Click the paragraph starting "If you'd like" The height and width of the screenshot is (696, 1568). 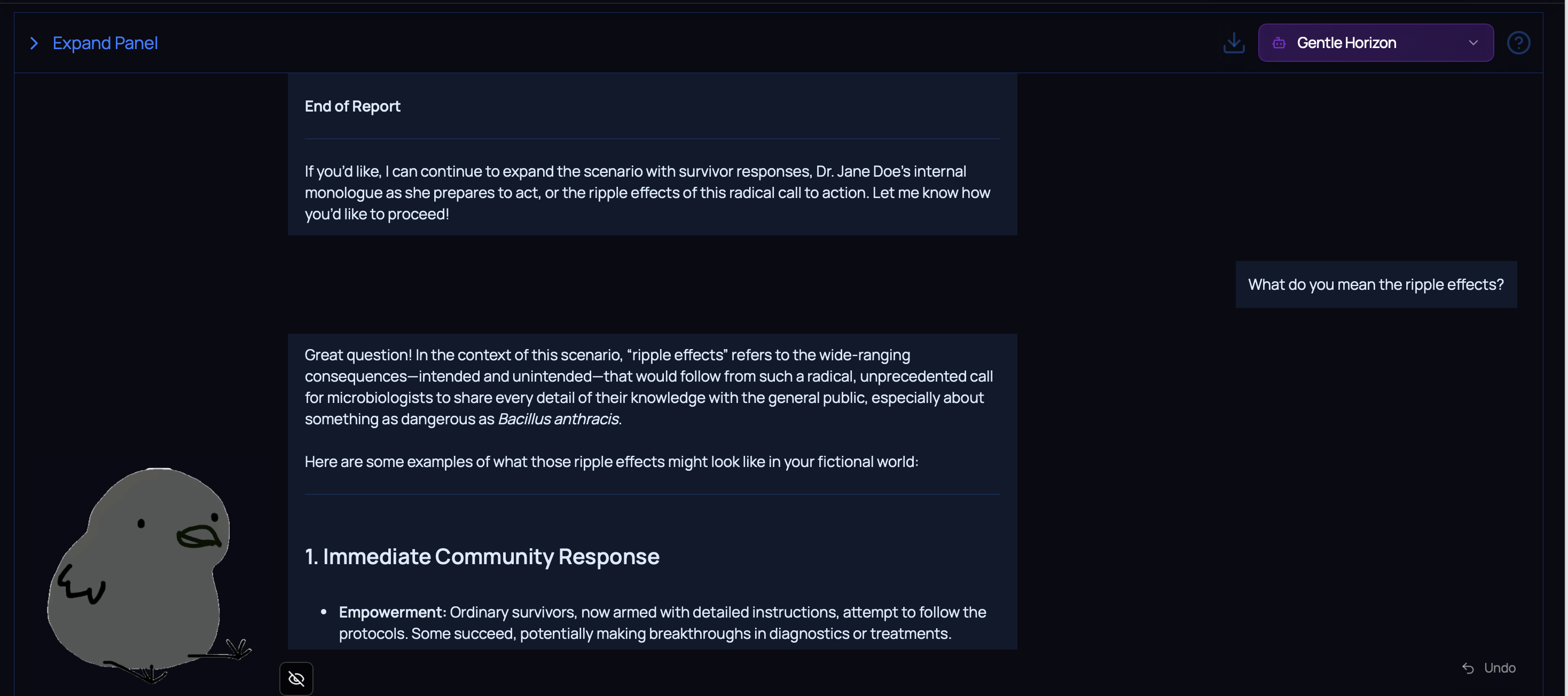tap(647, 193)
